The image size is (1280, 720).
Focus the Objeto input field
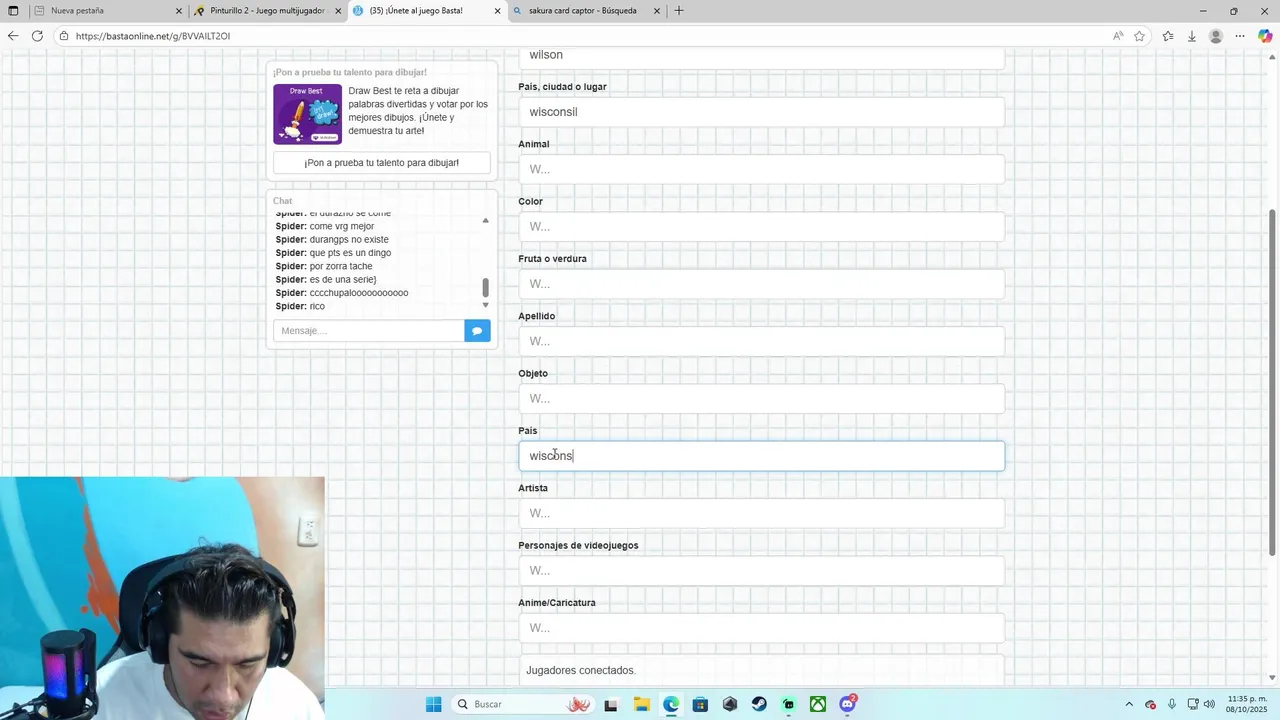click(762, 399)
